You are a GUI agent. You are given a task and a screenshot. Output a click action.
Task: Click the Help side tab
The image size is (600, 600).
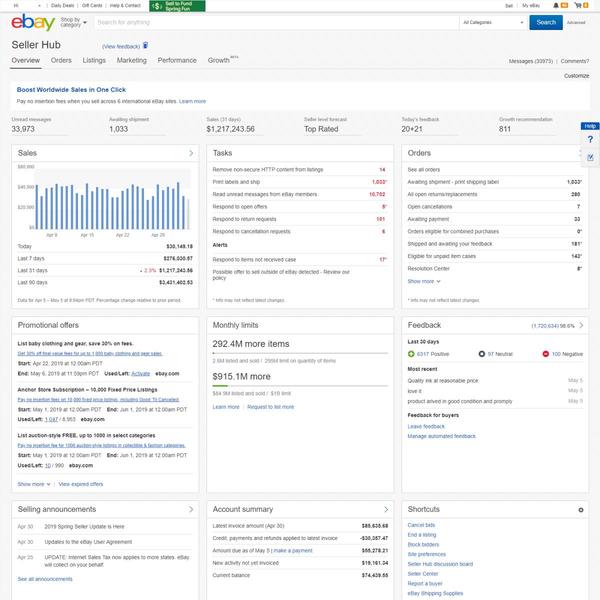[590, 126]
